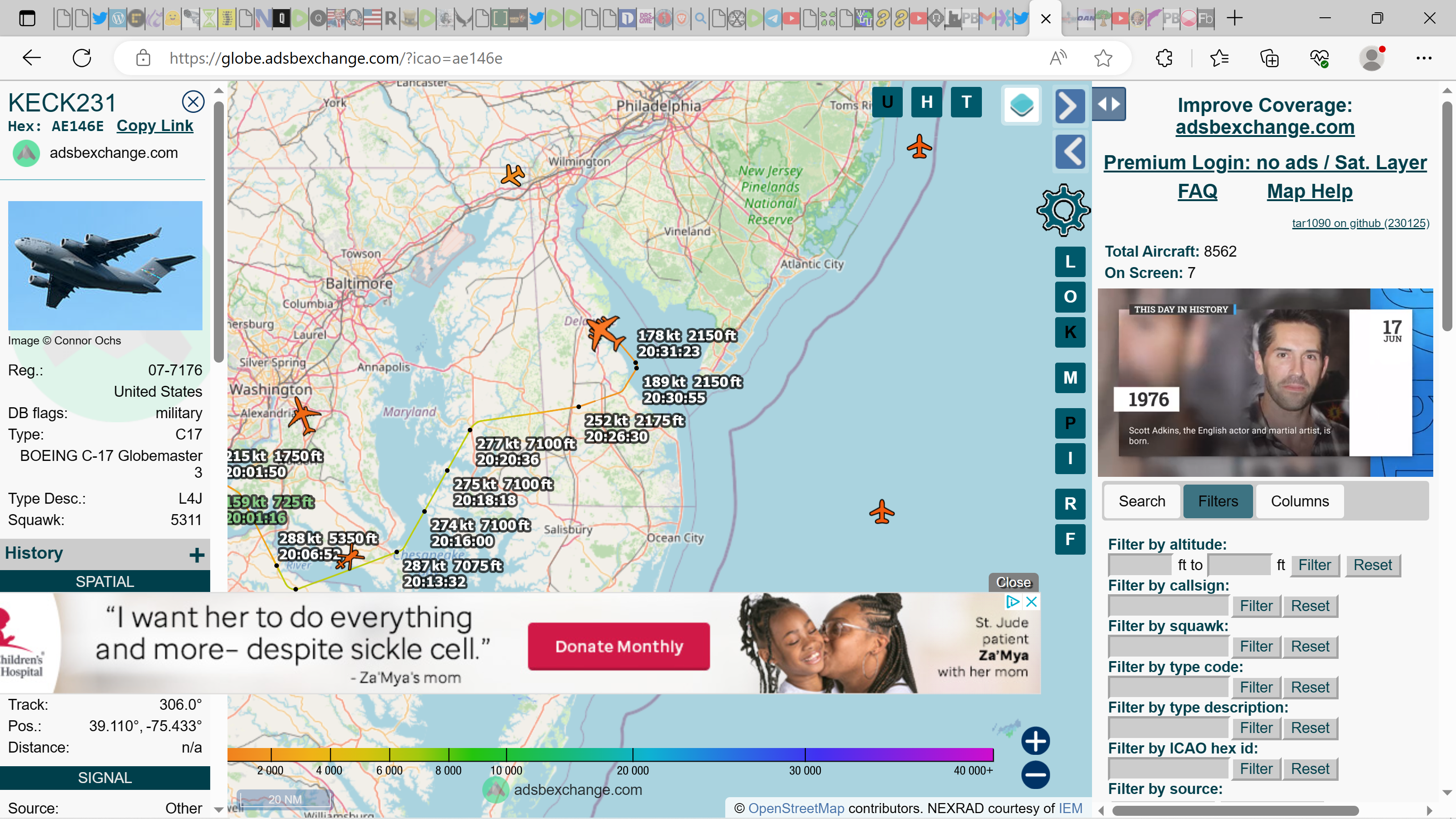Click the type code filter field

coord(1168,688)
